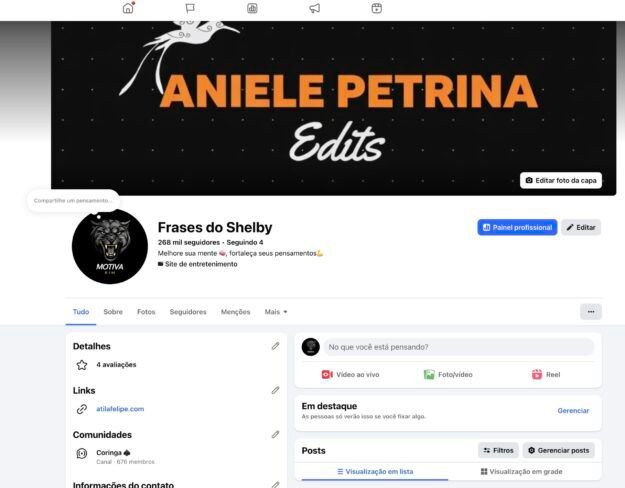Open the three-dots profile options menu
This screenshot has width=625, height=488.
coord(591,312)
